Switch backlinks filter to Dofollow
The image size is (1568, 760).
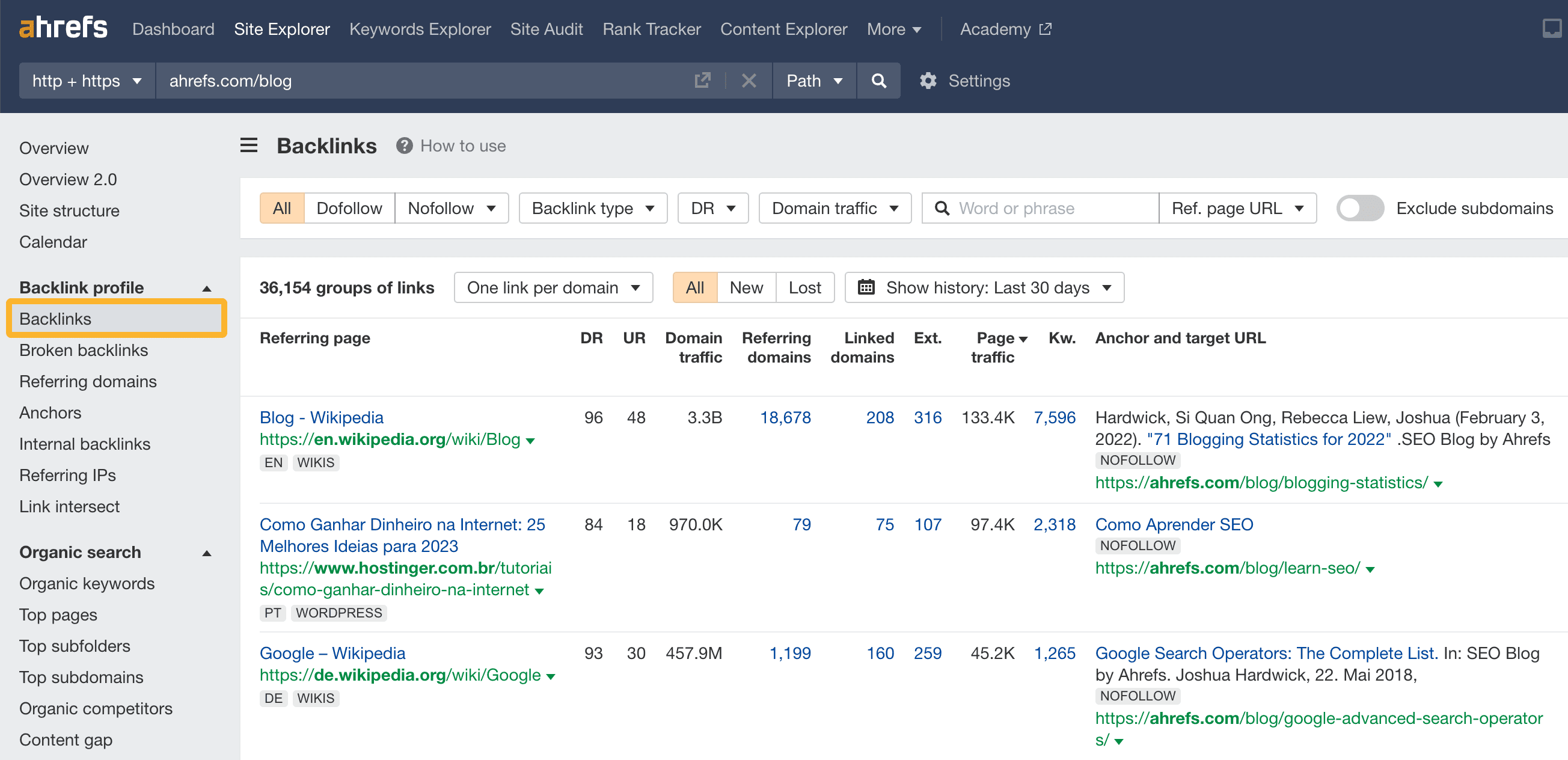(x=349, y=207)
